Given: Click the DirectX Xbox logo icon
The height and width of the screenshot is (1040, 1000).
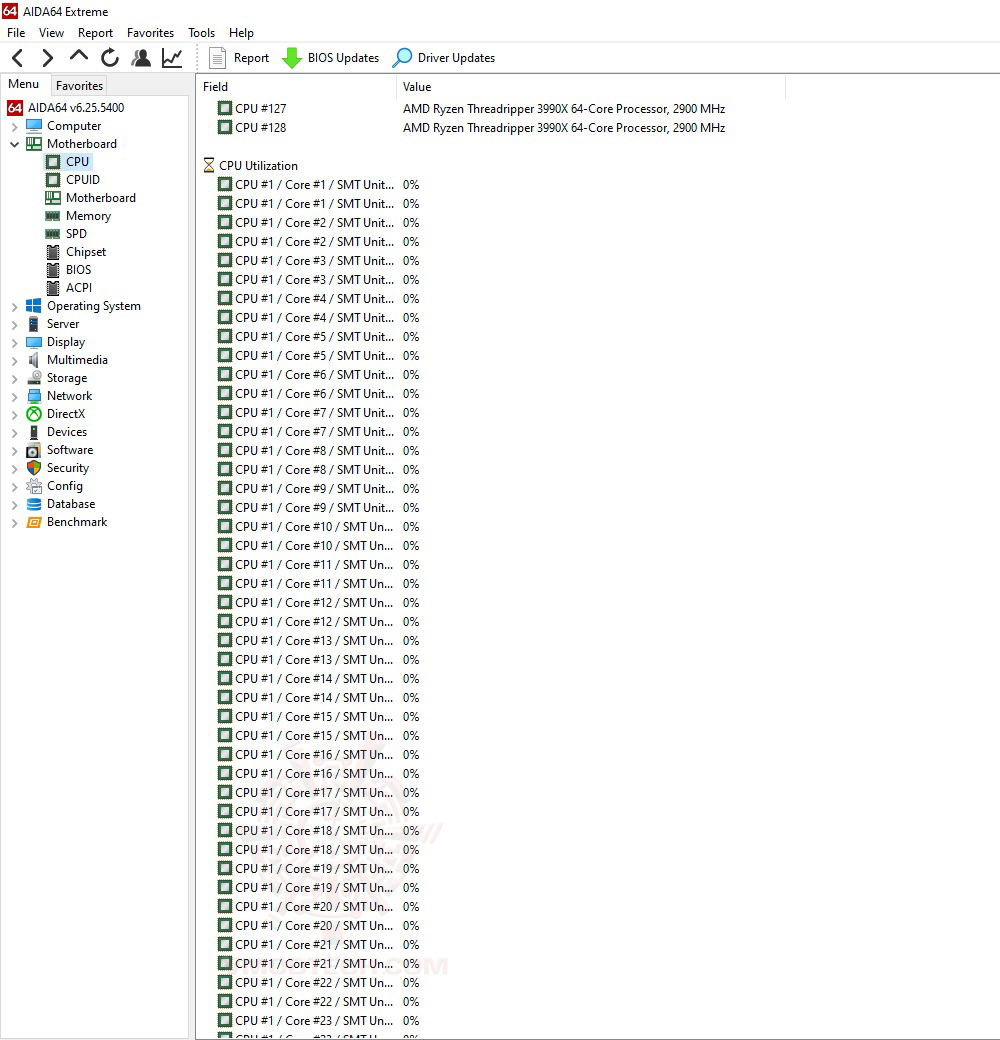Looking at the screenshot, I should (x=34, y=414).
